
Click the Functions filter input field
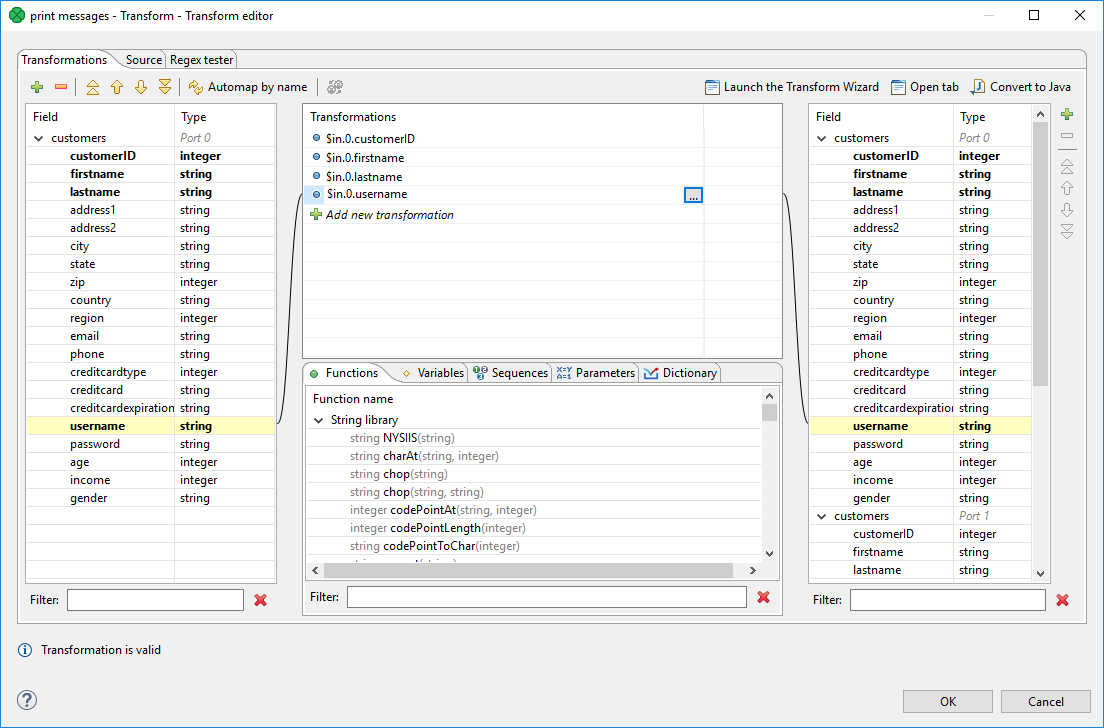pos(546,597)
